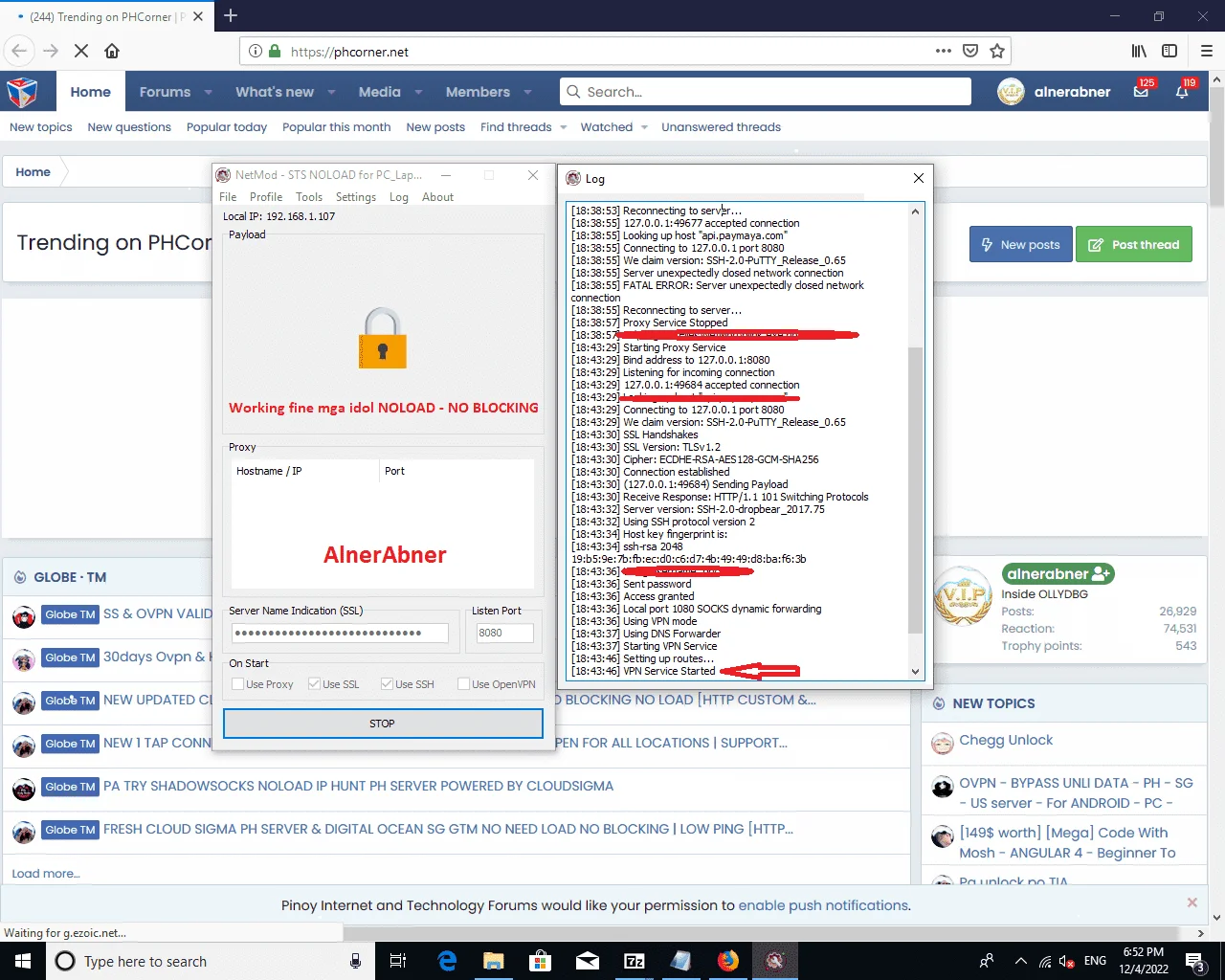Toggle the Use Proxy checkbox in NetMod
Viewport: 1225px width, 980px height.
237,684
